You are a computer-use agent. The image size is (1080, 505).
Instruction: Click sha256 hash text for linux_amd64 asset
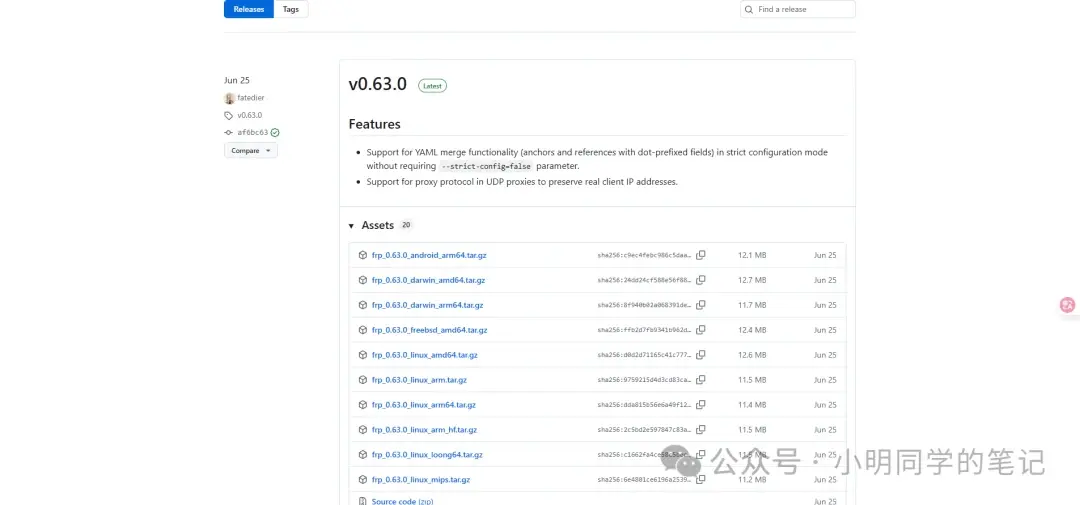coord(644,355)
